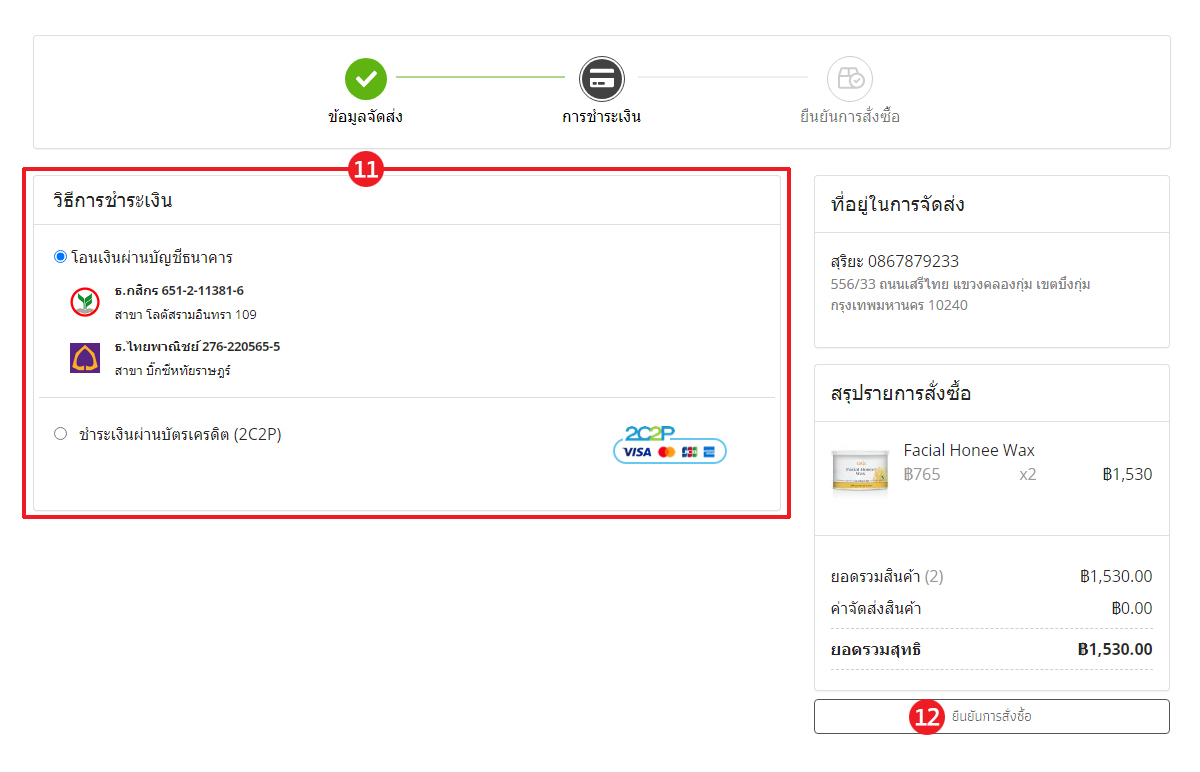Image resolution: width=1200 pixels, height=772 pixels.
Task: Click the American Express card icon
Action: [709, 452]
